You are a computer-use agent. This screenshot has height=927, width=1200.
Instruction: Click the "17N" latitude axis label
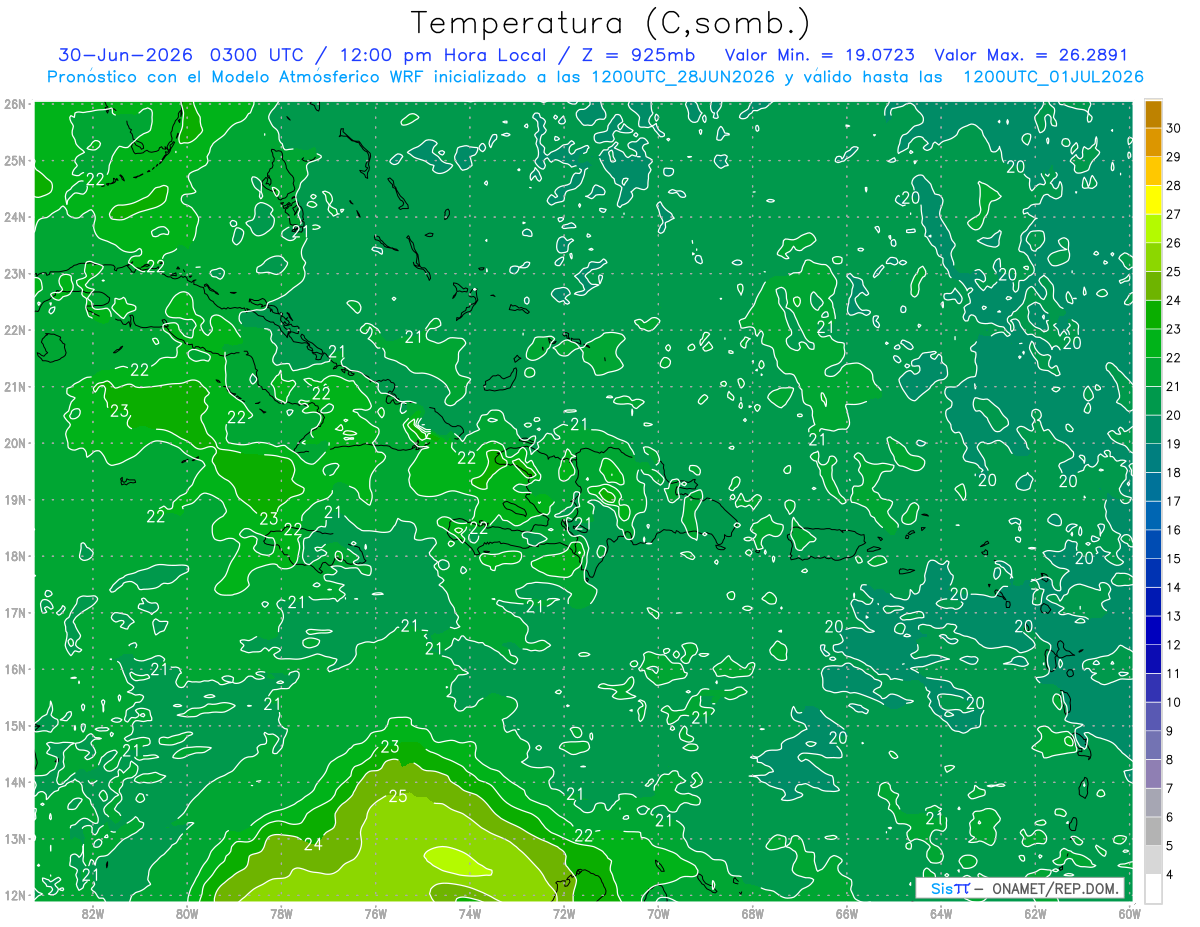tap(14, 612)
